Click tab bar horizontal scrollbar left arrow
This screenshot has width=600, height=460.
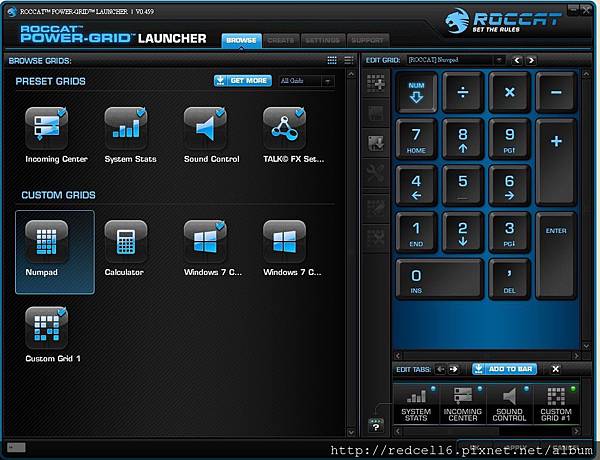coord(398,431)
